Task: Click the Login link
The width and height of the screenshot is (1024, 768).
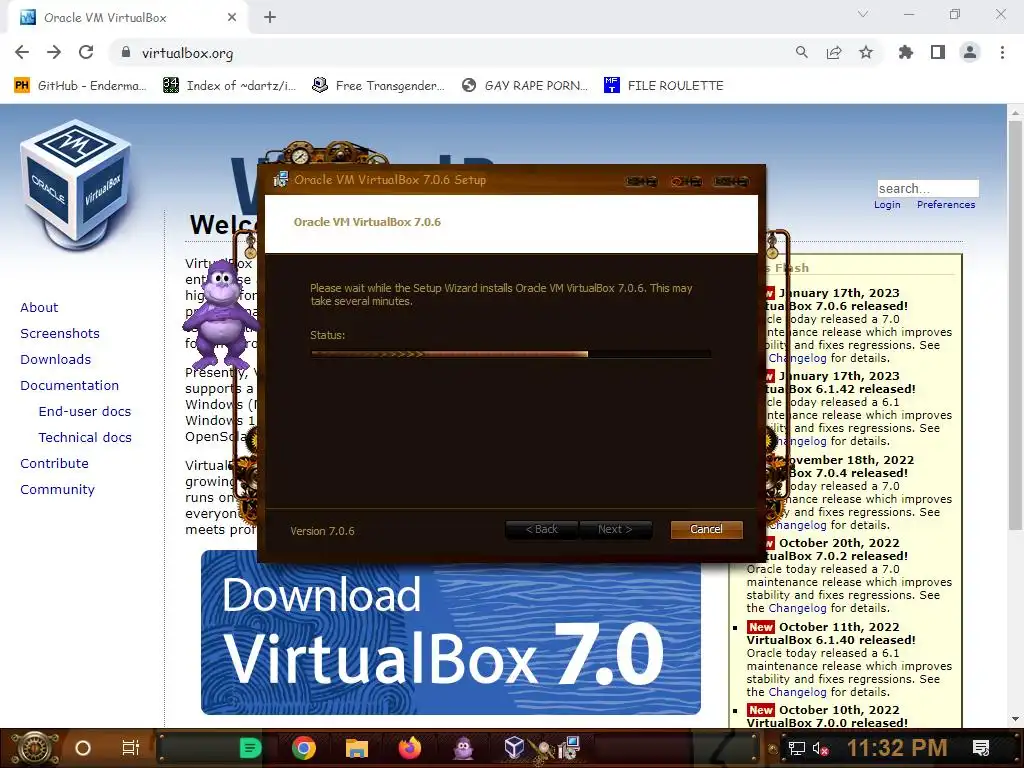Action: pyautogui.click(x=887, y=205)
